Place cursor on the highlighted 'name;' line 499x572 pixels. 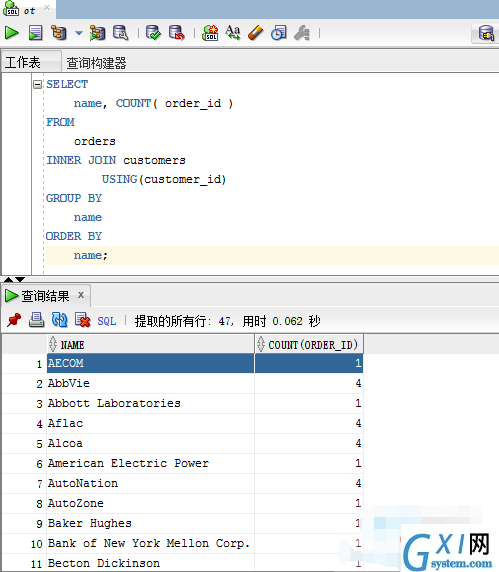pos(91,255)
